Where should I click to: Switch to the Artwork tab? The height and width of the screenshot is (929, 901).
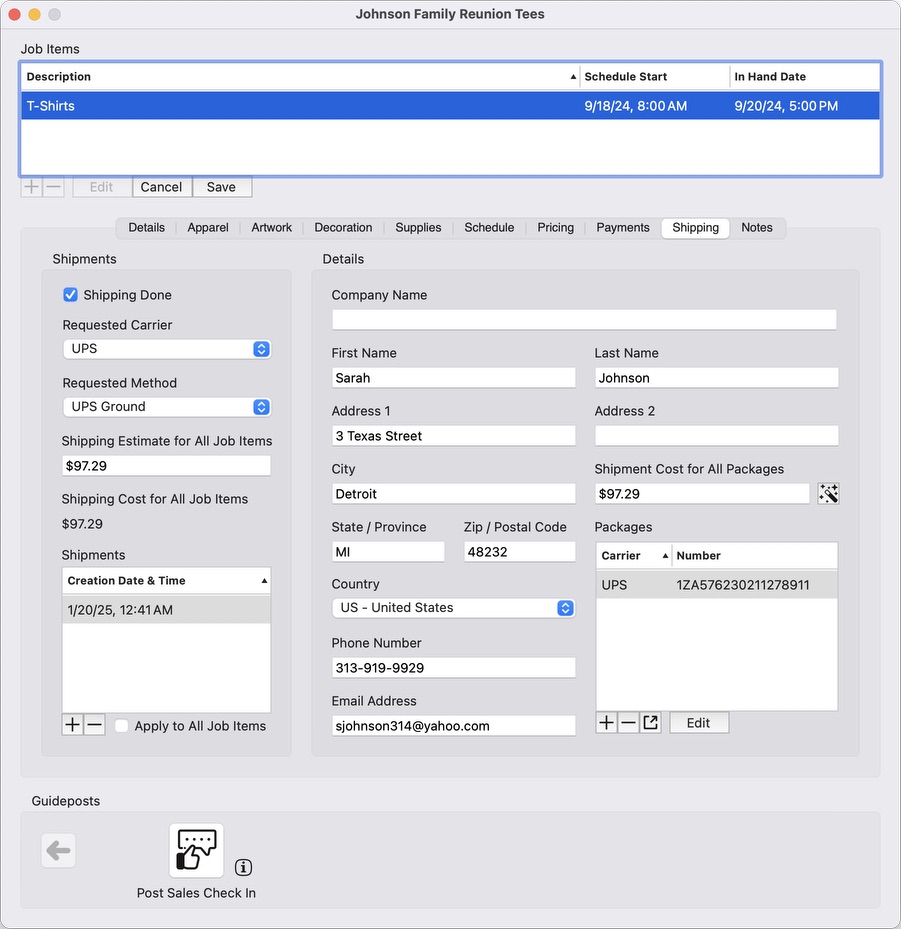click(x=271, y=228)
